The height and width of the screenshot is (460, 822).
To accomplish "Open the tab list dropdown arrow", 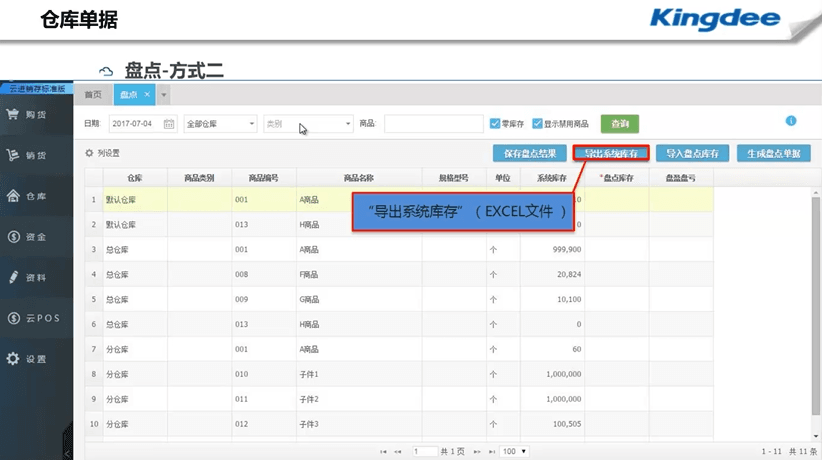I will pos(164,95).
